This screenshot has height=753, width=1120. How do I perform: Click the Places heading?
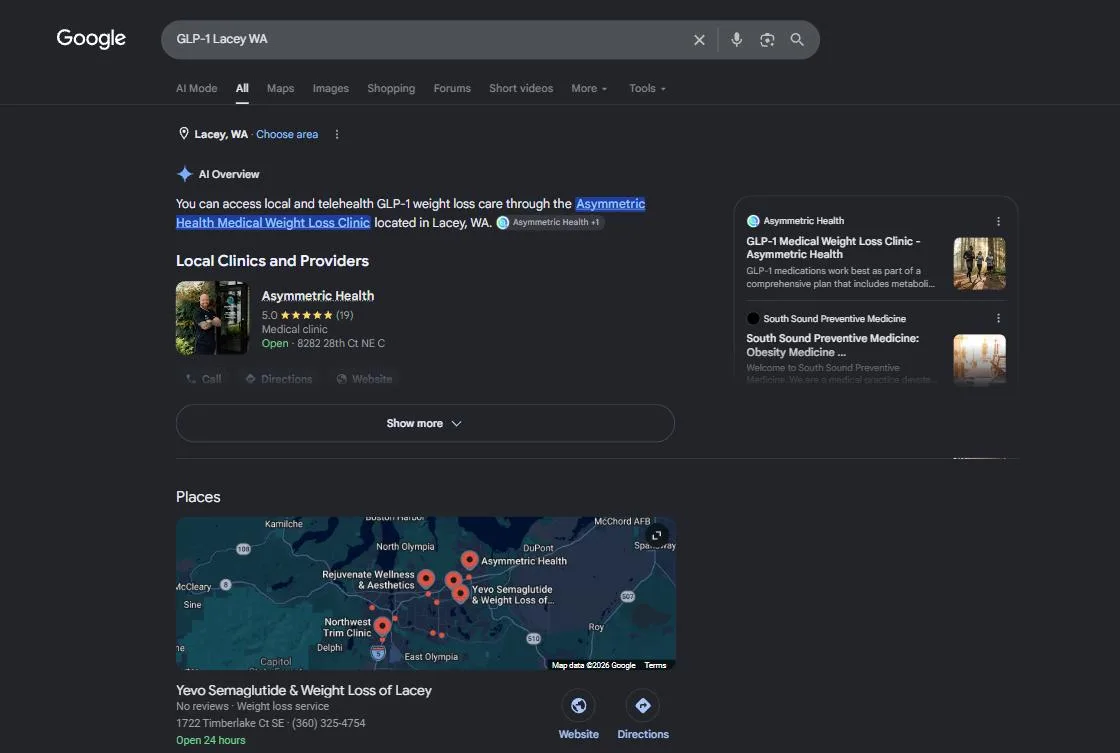coord(198,497)
